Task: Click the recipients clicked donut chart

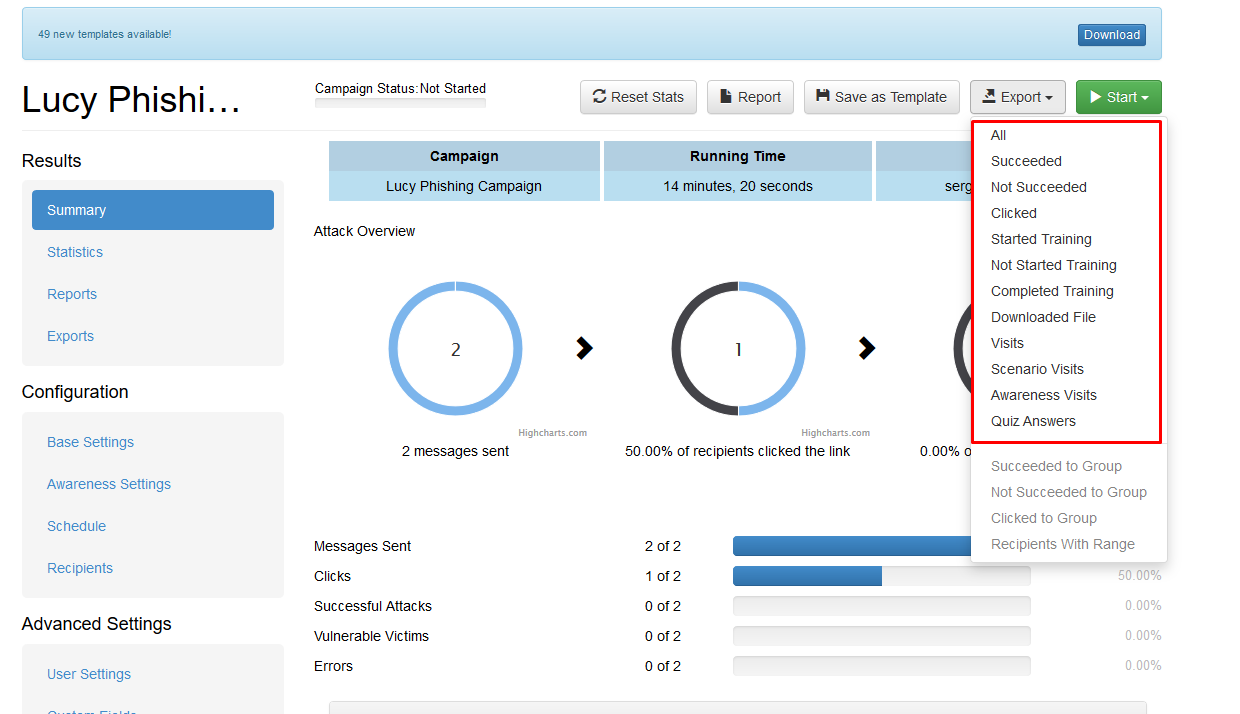Action: coord(738,349)
